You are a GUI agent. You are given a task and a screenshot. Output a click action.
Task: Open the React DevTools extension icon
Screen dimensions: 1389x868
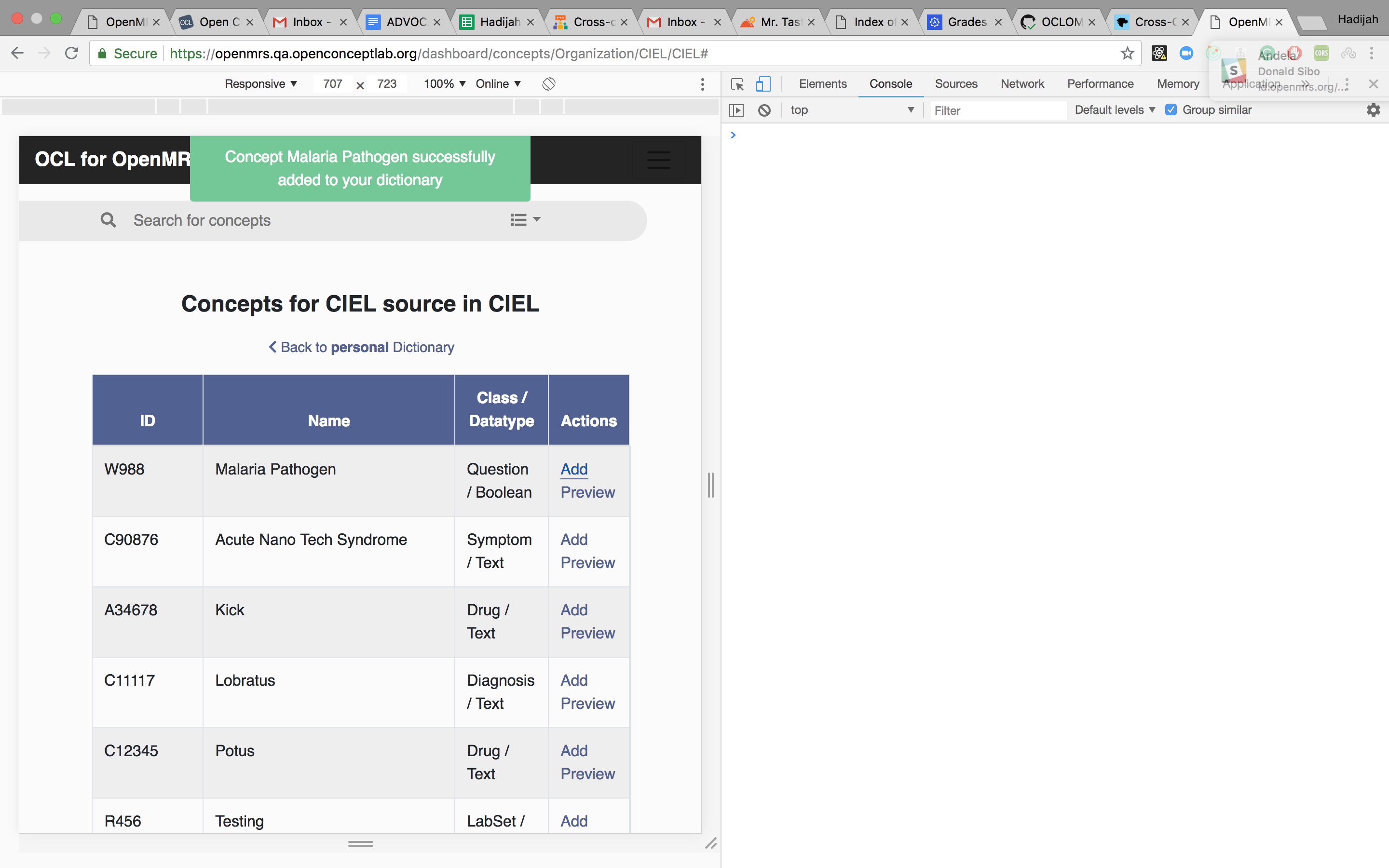(1159, 54)
